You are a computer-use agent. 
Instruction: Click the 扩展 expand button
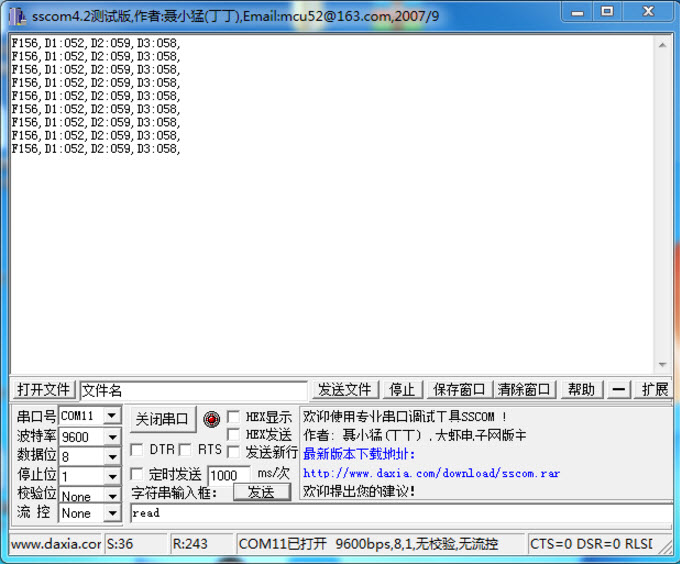[x=654, y=390]
